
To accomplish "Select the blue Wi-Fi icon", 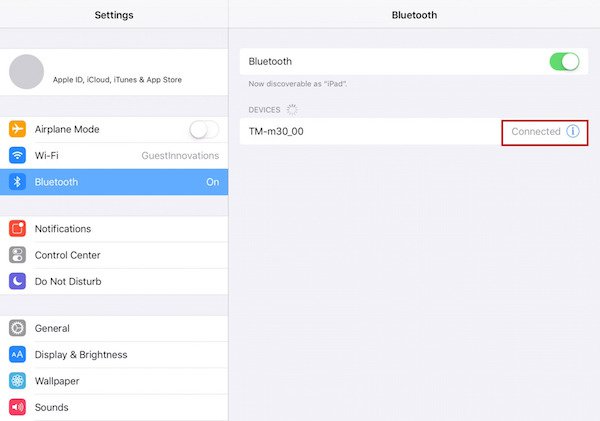I will tap(17, 155).
